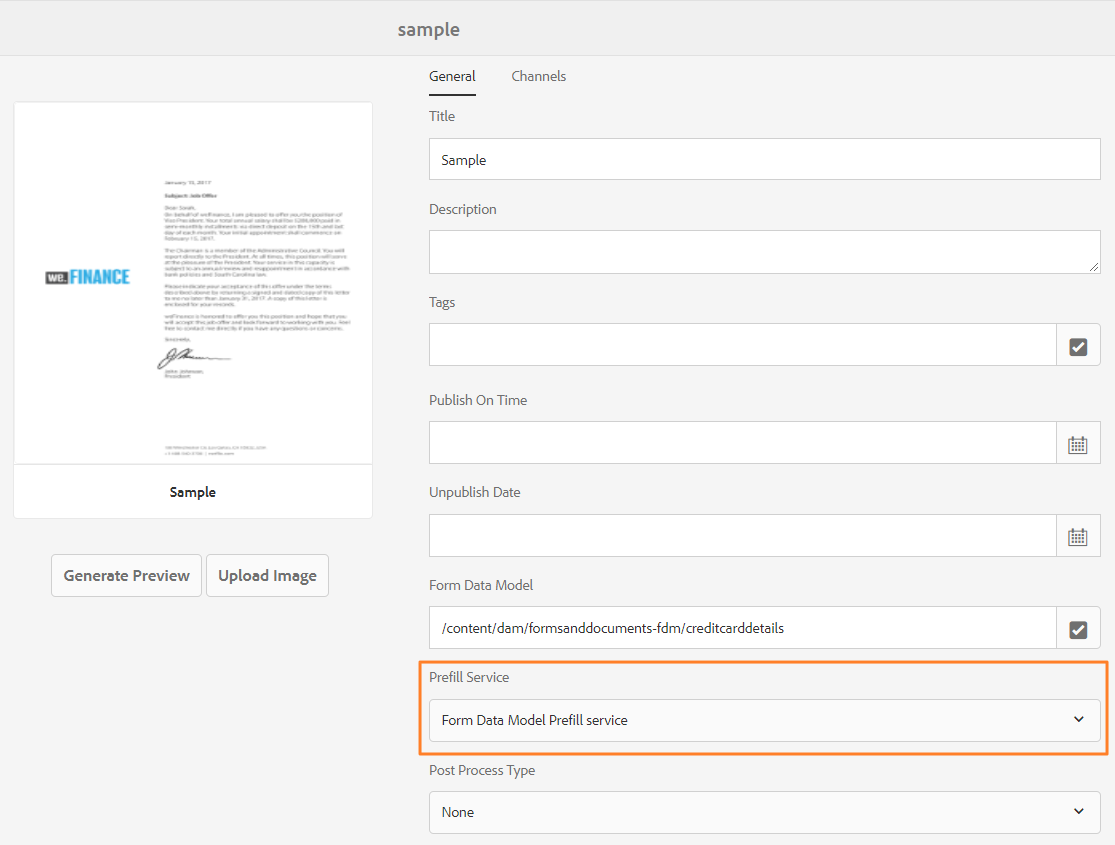Click the we.FINANCE logo in the thumbnail

click(88, 277)
